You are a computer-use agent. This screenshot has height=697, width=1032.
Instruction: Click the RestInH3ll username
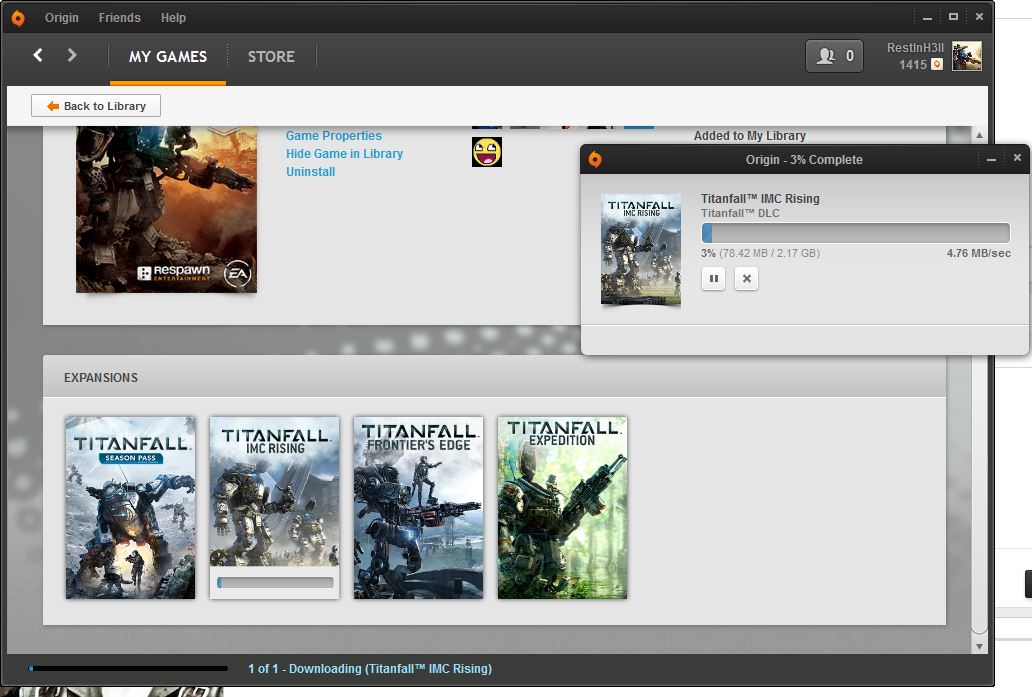pyautogui.click(x=915, y=48)
